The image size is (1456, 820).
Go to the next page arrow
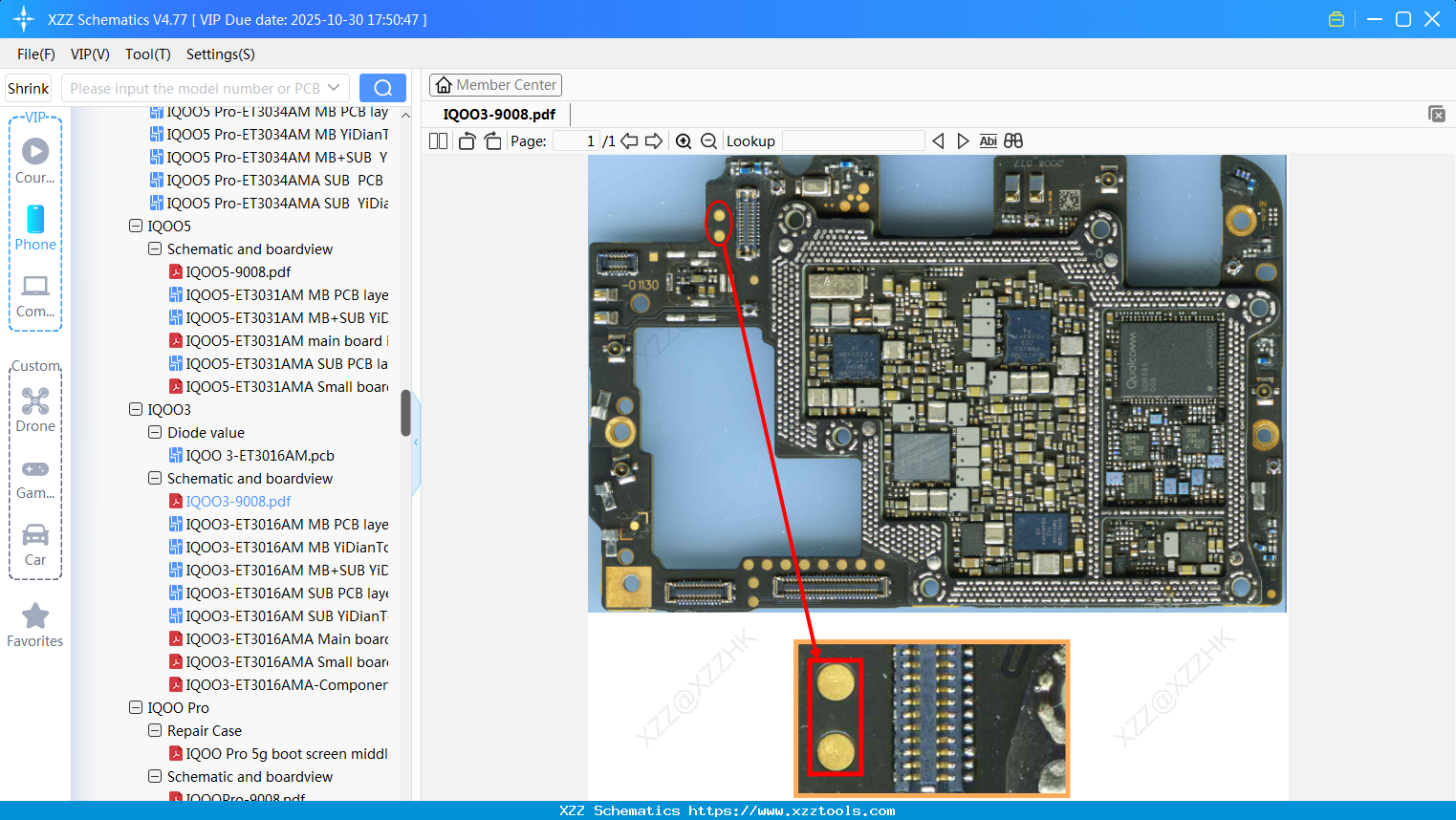[x=654, y=140]
